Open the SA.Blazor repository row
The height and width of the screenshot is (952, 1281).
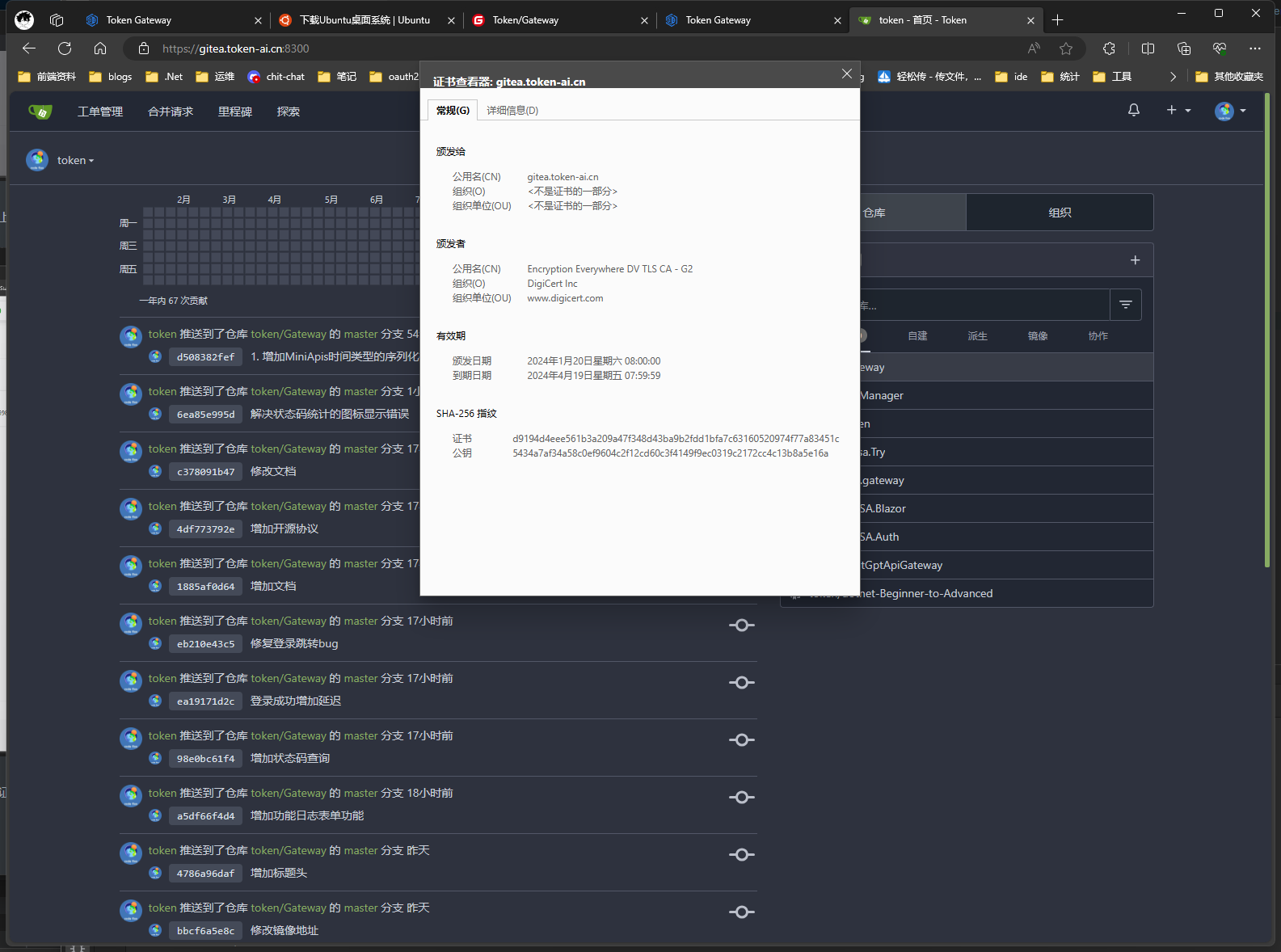1006,508
